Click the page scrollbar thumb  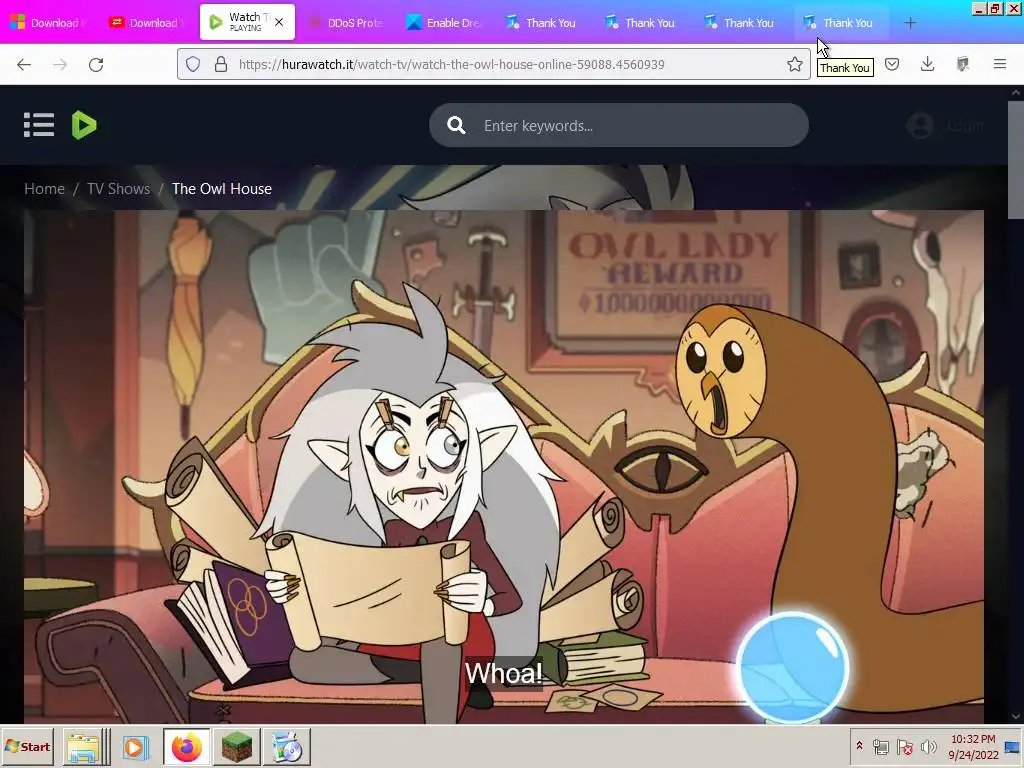click(1016, 160)
